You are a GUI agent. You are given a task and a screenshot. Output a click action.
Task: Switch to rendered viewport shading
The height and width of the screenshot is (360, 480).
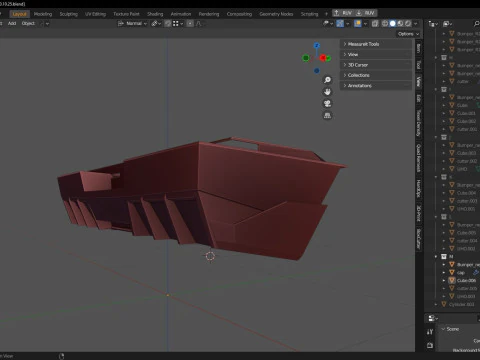(408, 24)
